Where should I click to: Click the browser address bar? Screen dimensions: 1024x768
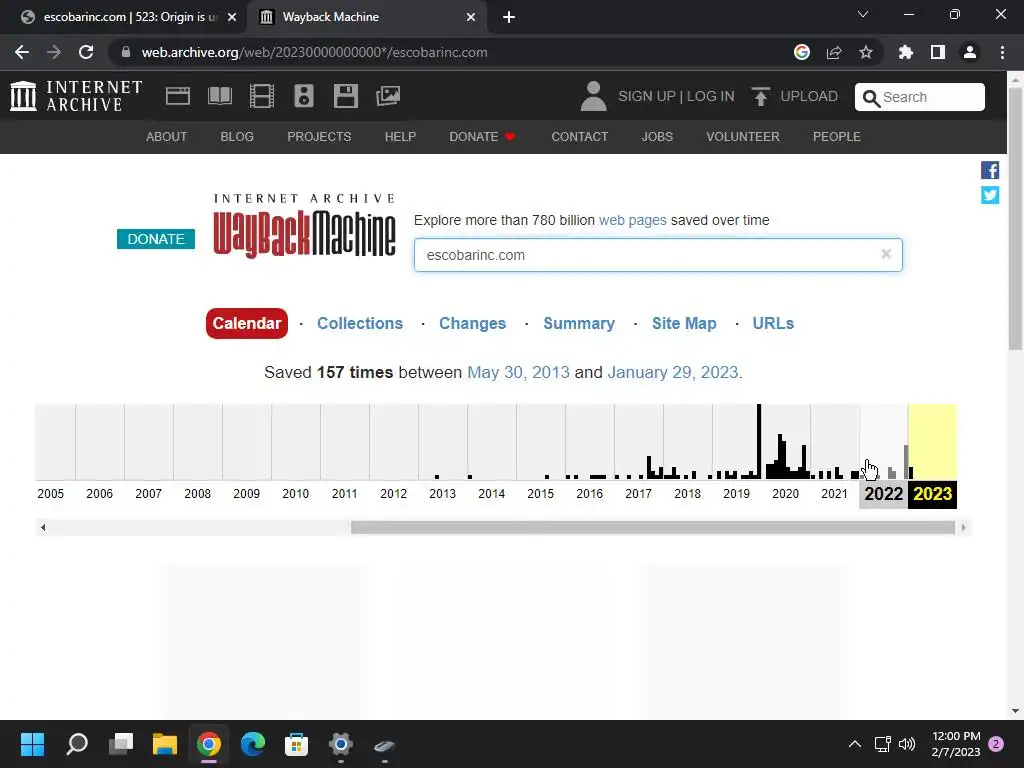[x=451, y=52]
